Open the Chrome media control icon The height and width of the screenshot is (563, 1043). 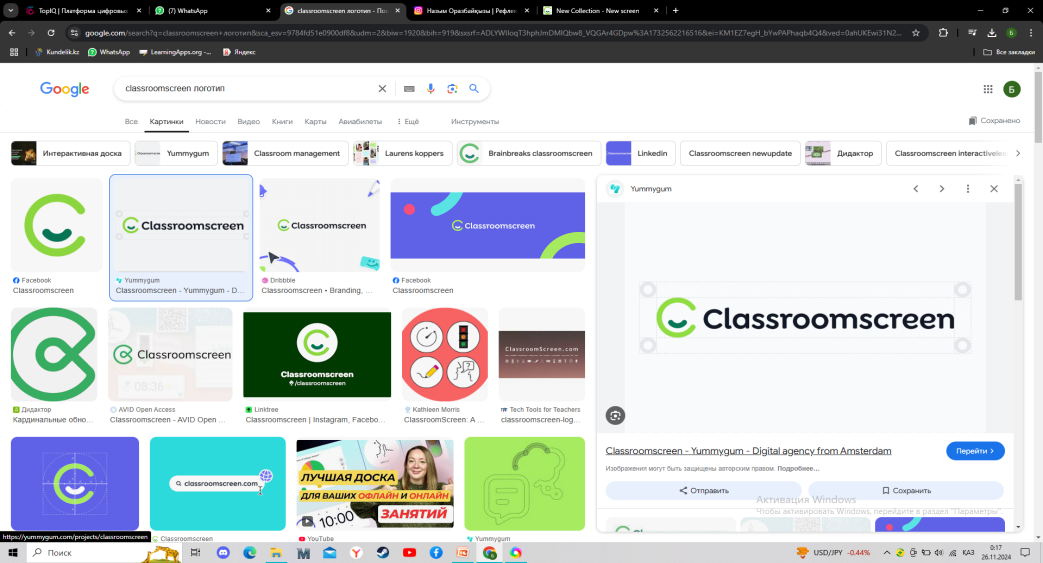click(972, 33)
